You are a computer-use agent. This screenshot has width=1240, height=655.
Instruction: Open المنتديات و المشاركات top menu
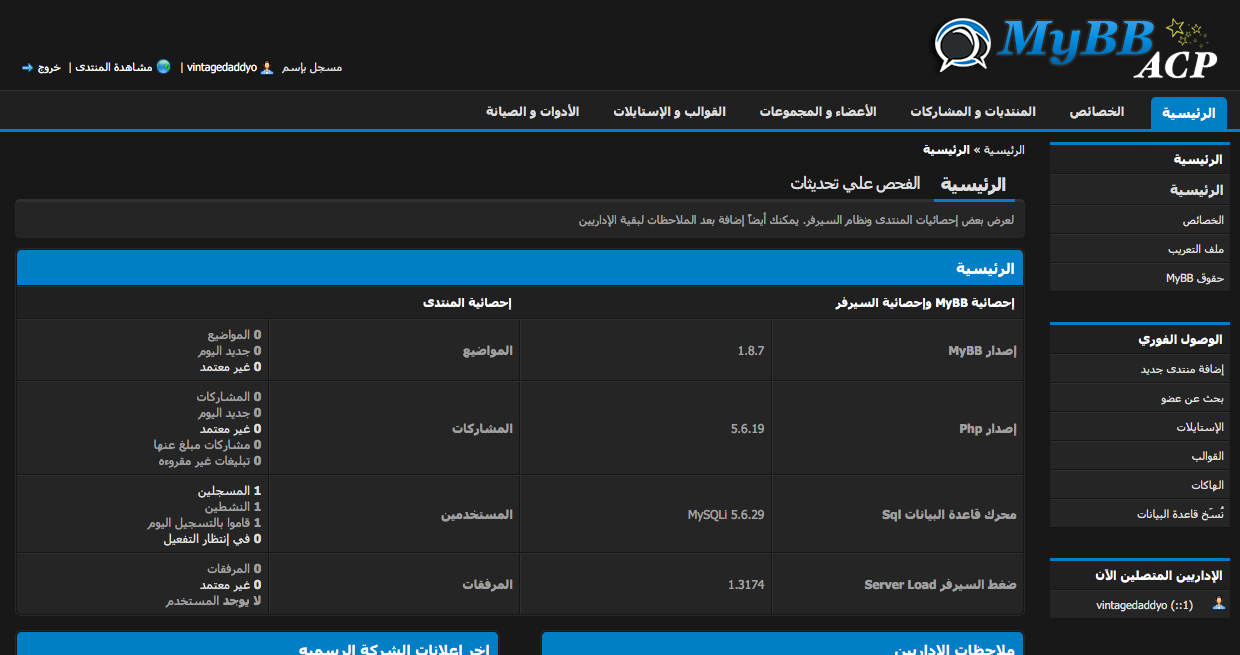pyautogui.click(x=972, y=112)
